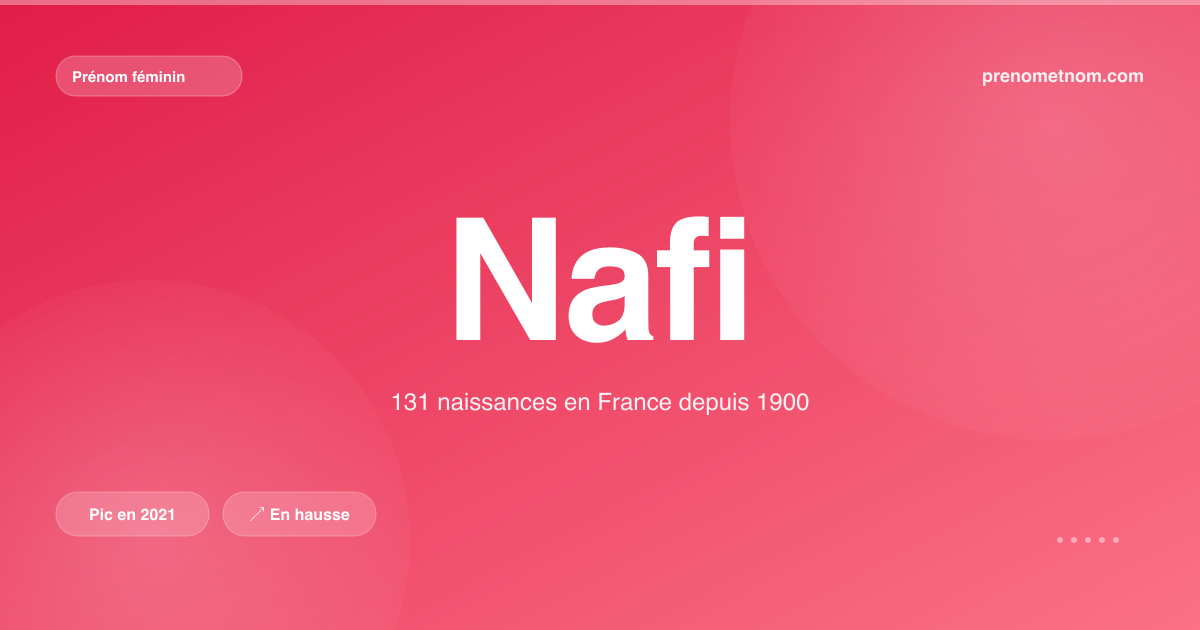Viewport: 1200px width, 630px height.
Task: Click the 'Pic en 2021' badge
Action: coord(132,514)
